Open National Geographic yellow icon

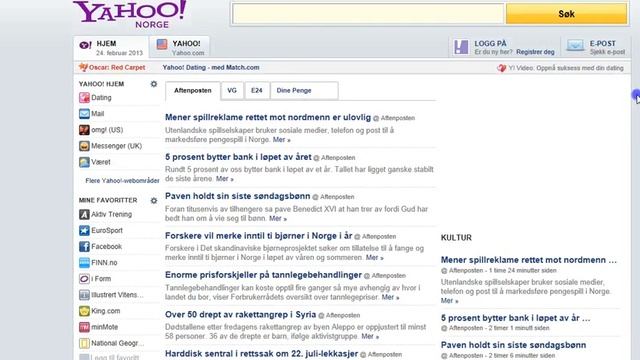point(84,343)
